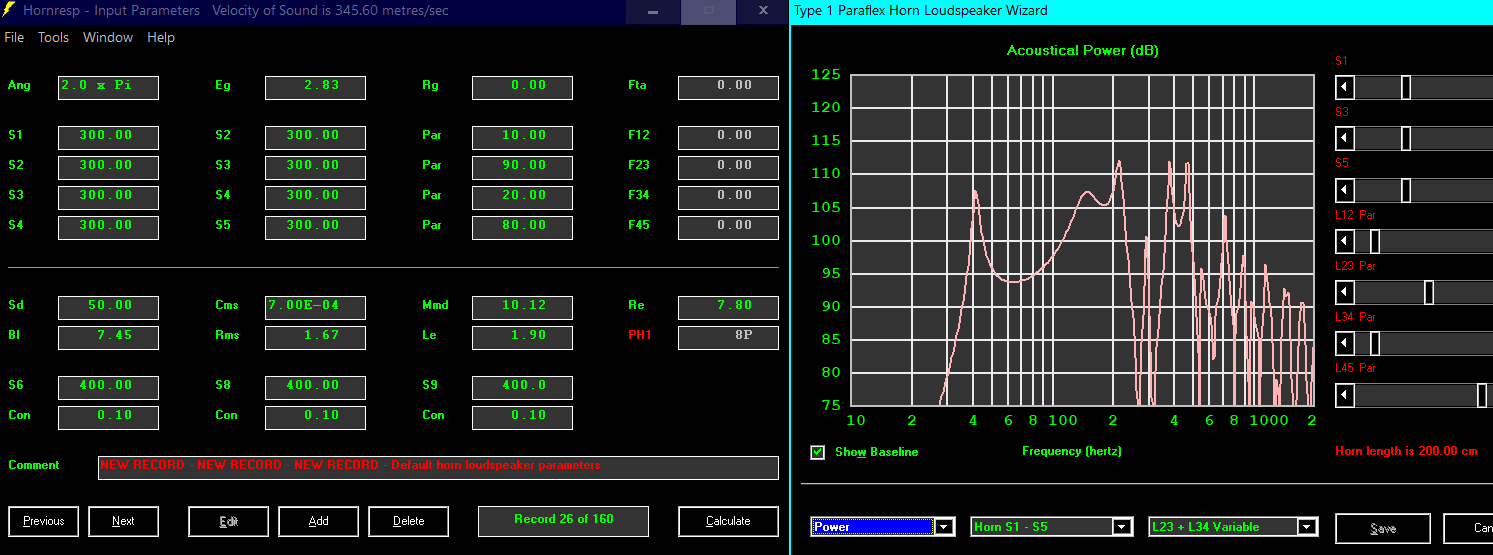Click the Record 26 of 160 indicator
This screenshot has height=555, width=1493.
(563, 521)
